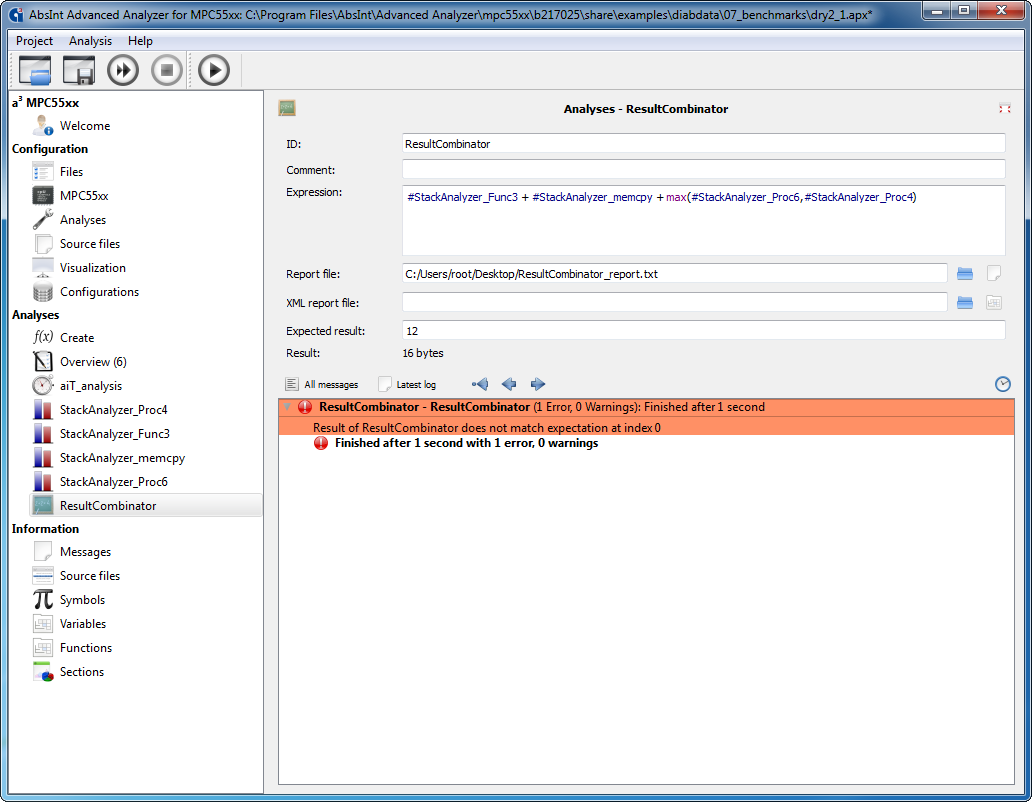Click the '16 bytes' result value

point(423,353)
